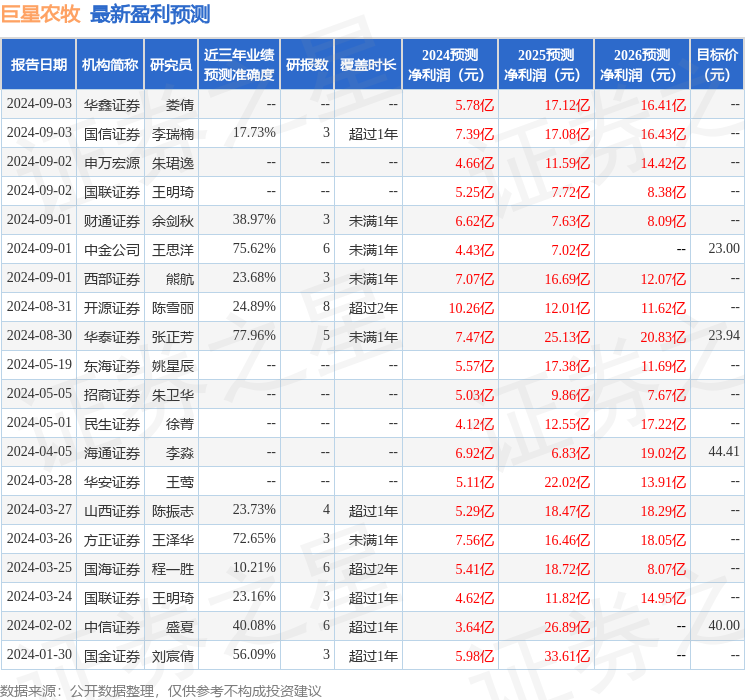Click analyst name 朱珺逸
Viewport: 745px width, 700px height.
pos(173,163)
